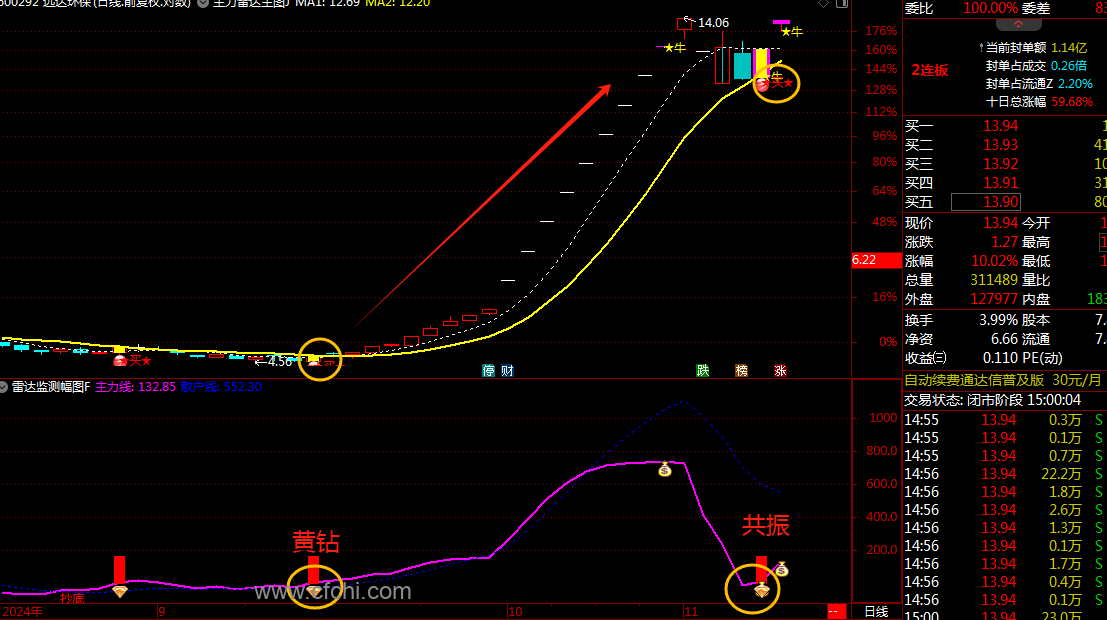This screenshot has height=620, width=1107.
Task: Click the large cyan candlestick
Action: [742, 65]
